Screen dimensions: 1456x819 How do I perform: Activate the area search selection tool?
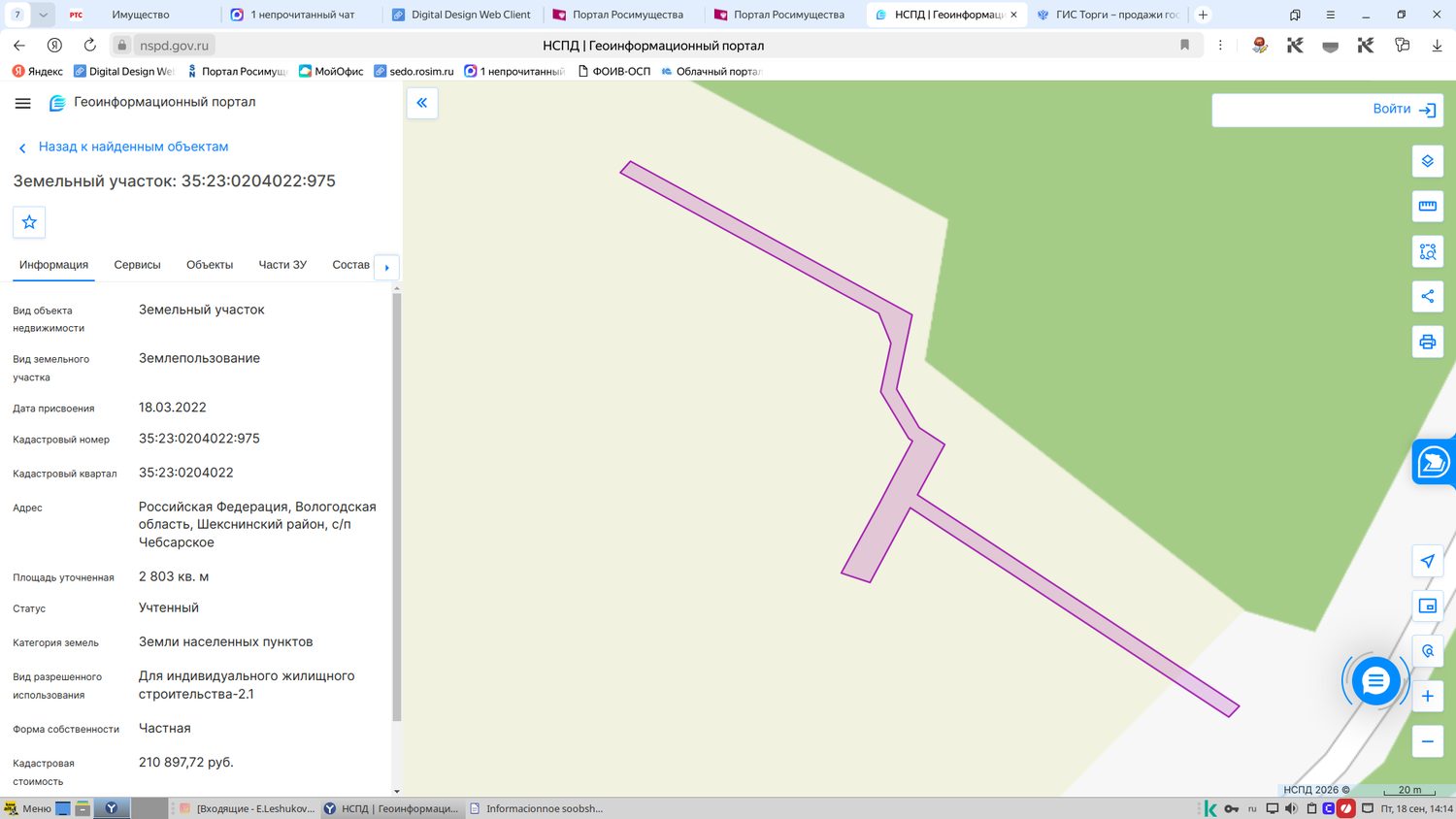coord(1427,251)
